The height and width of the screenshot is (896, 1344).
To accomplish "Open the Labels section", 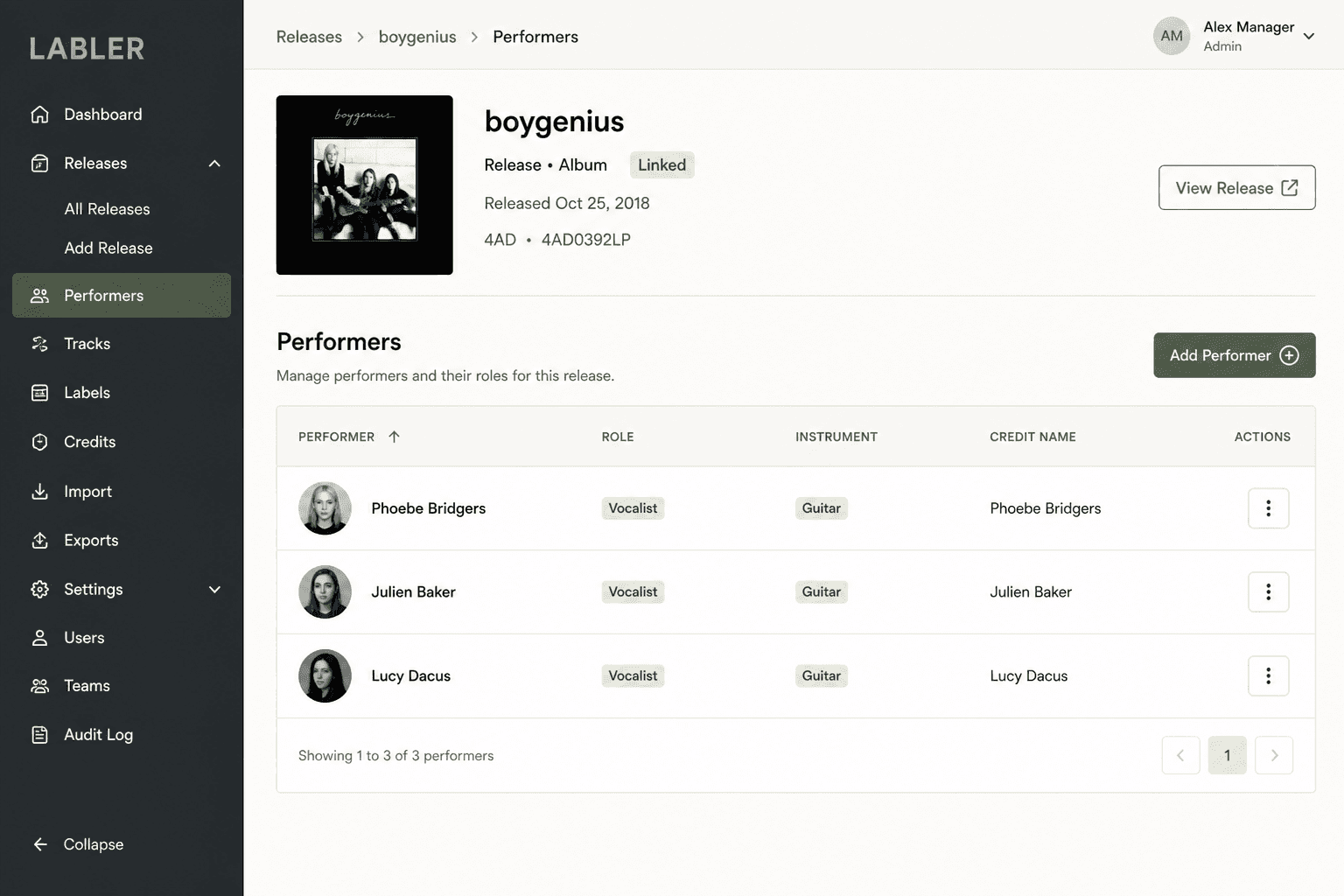I will point(122,393).
